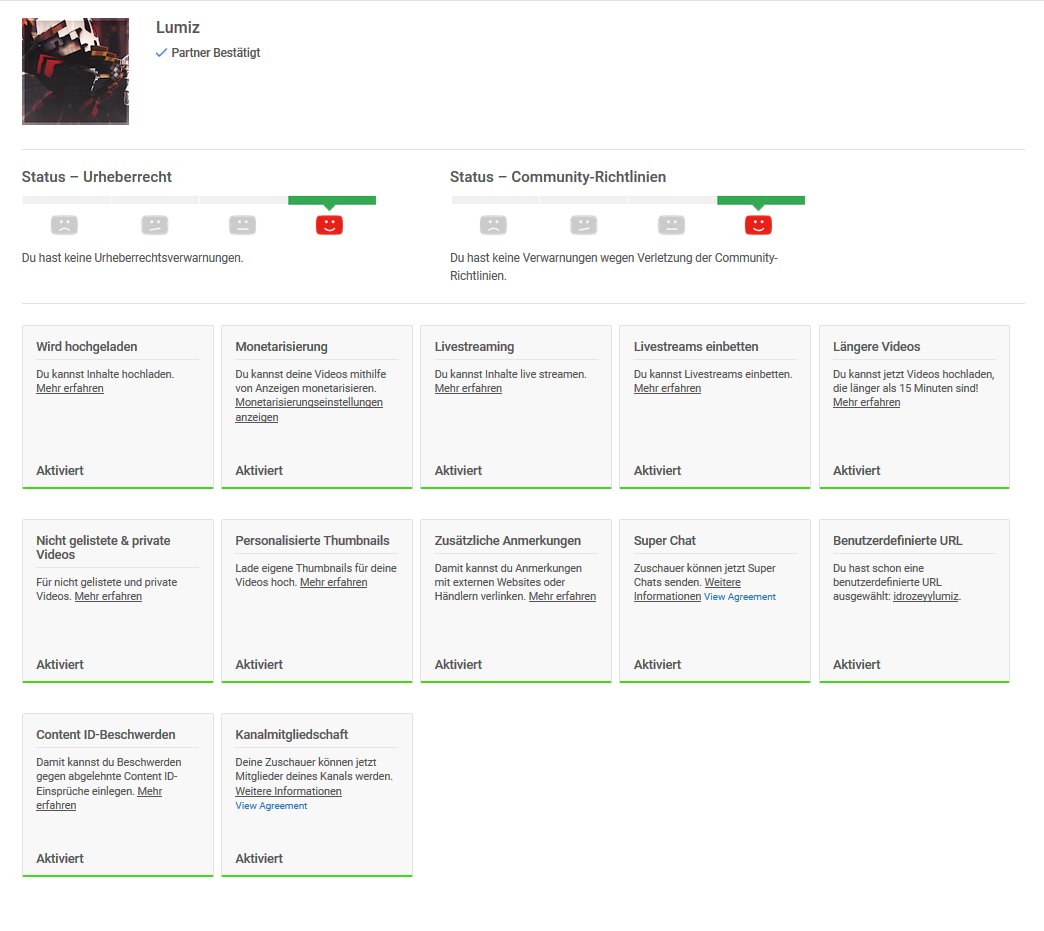Click the sad grey face under Community-Richtlinien

493,225
